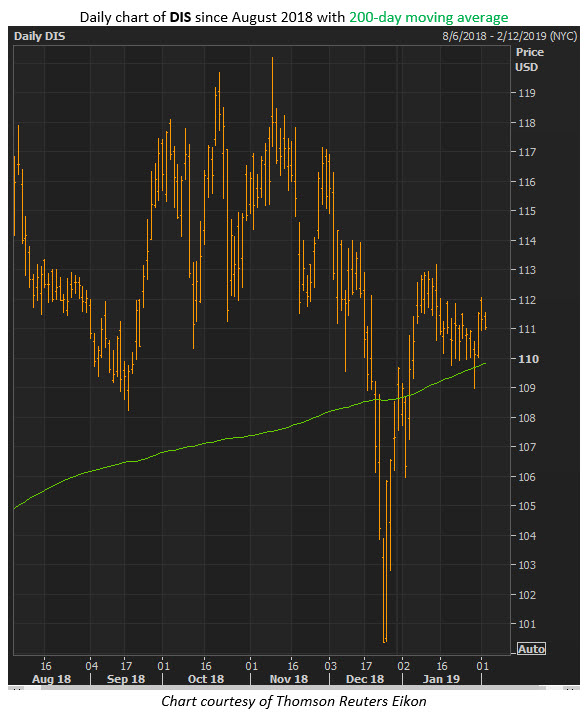Click the Aug 18 month label
The height and width of the screenshot is (718, 588).
[51, 679]
